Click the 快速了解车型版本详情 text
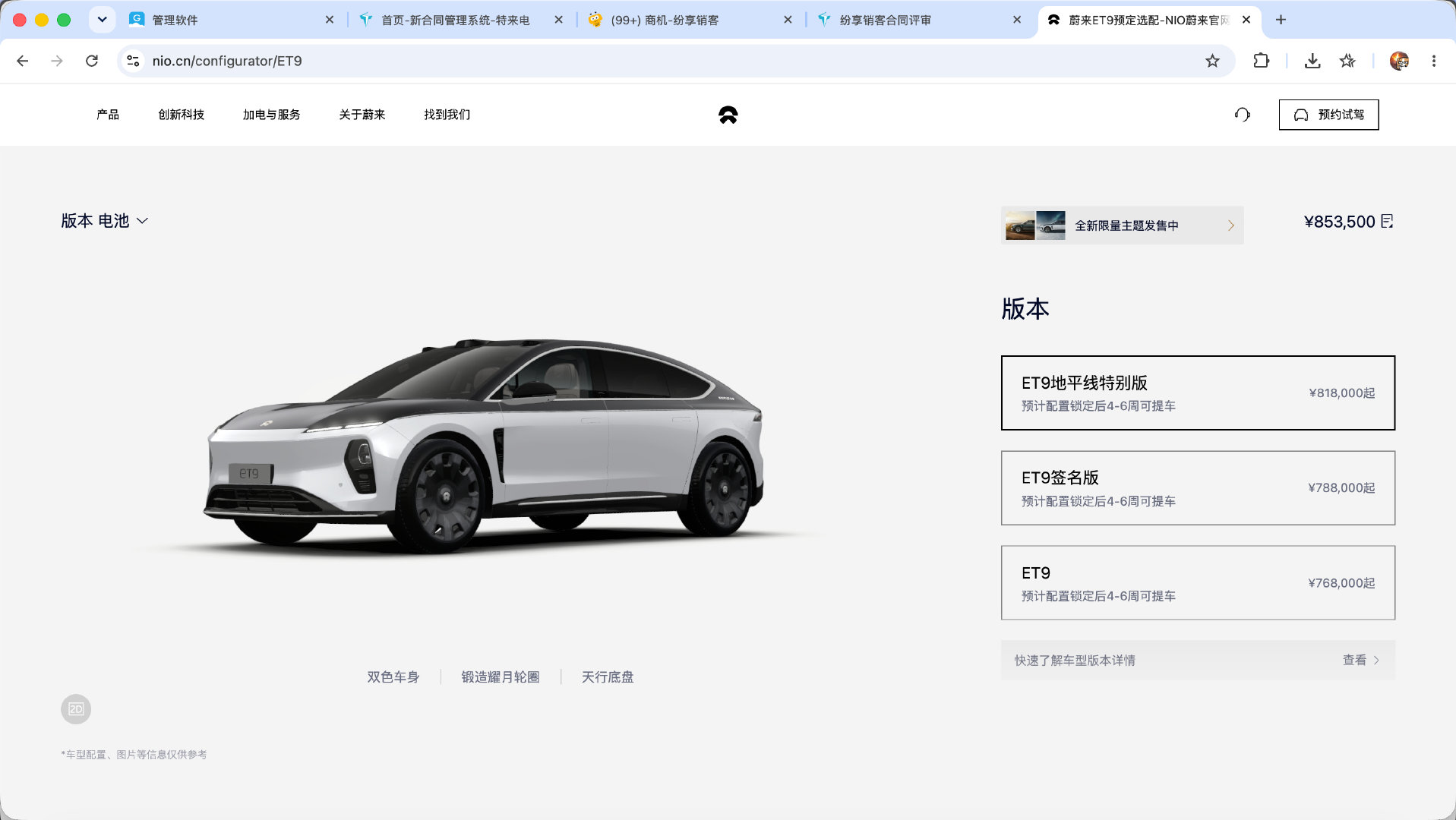This screenshot has width=1456, height=820. tap(1075, 661)
